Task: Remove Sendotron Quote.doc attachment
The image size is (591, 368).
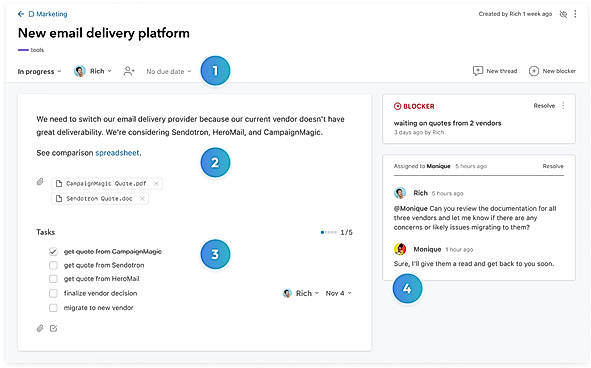Action: (142, 198)
